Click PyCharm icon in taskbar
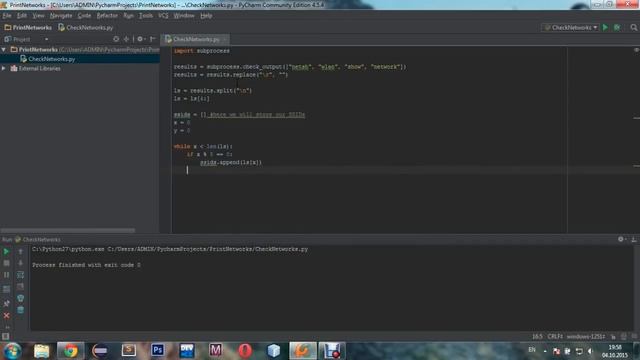This screenshot has height=360, width=640. click(x=302, y=351)
